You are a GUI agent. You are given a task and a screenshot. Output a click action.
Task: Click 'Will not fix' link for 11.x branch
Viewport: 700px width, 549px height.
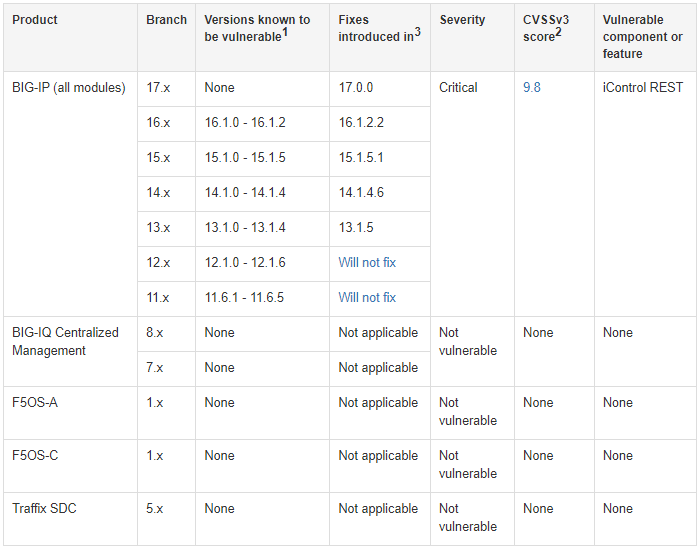(x=367, y=298)
